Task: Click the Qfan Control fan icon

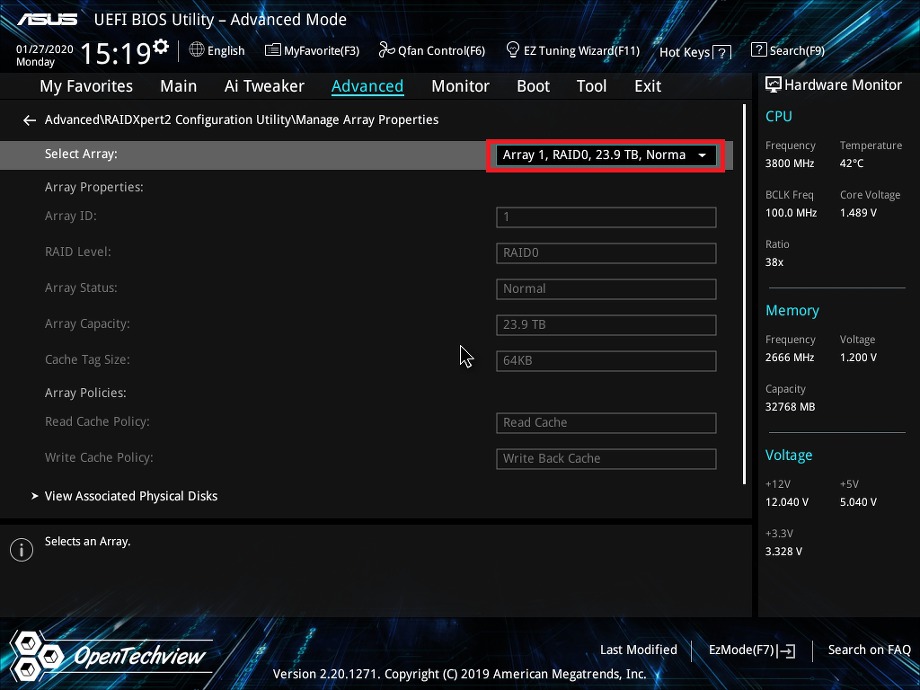Action: (x=386, y=50)
